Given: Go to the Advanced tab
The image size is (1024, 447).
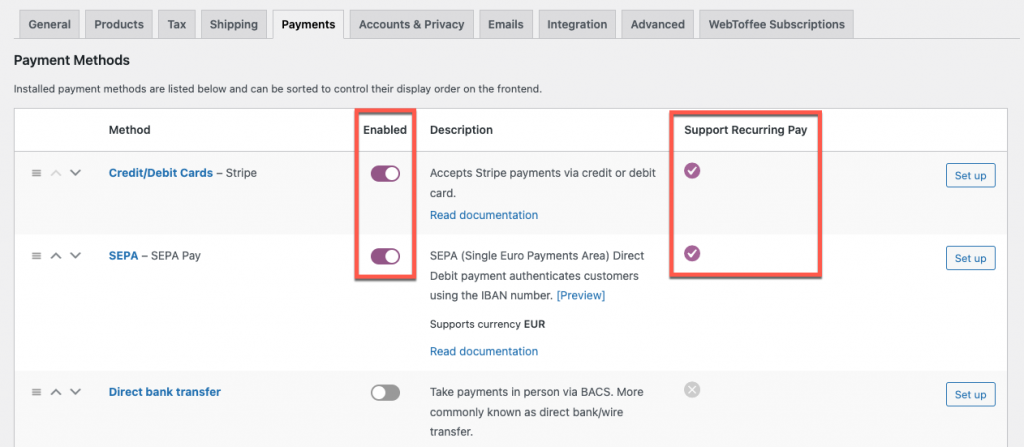Looking at the screenshot, I should point(658,24).
